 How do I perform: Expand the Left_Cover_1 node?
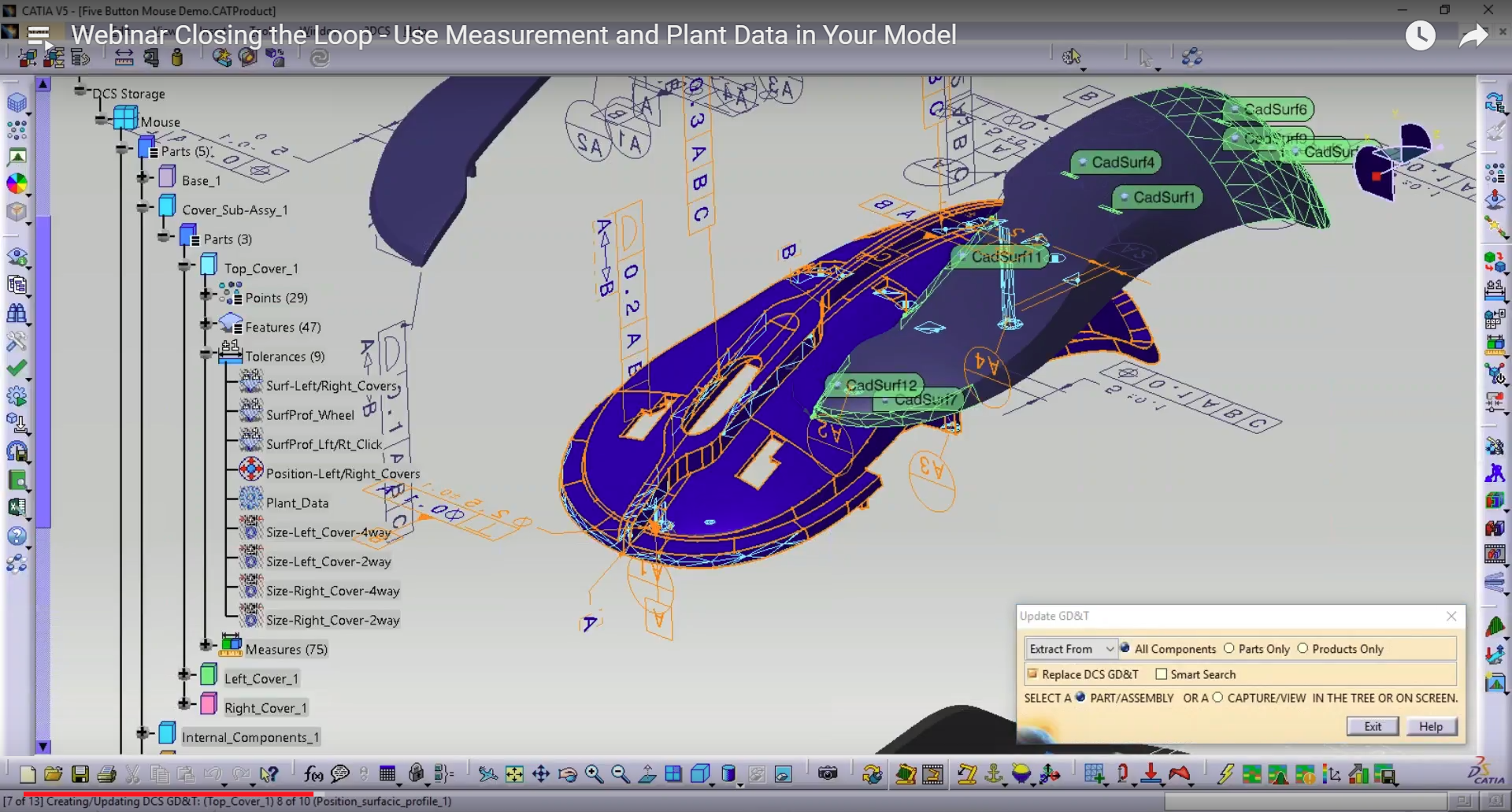tap(184, 675)
